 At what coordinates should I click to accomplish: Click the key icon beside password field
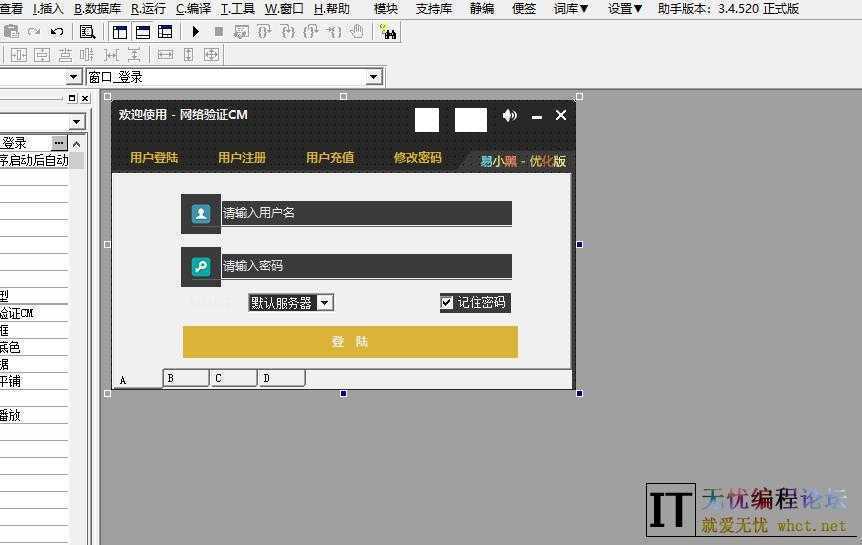[x=201, y=266]
